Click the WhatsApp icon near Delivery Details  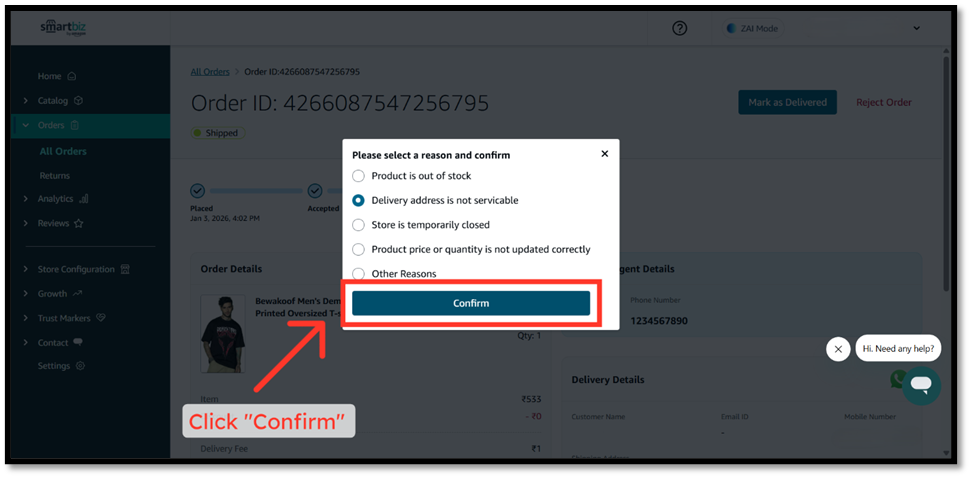pos(899,379)
